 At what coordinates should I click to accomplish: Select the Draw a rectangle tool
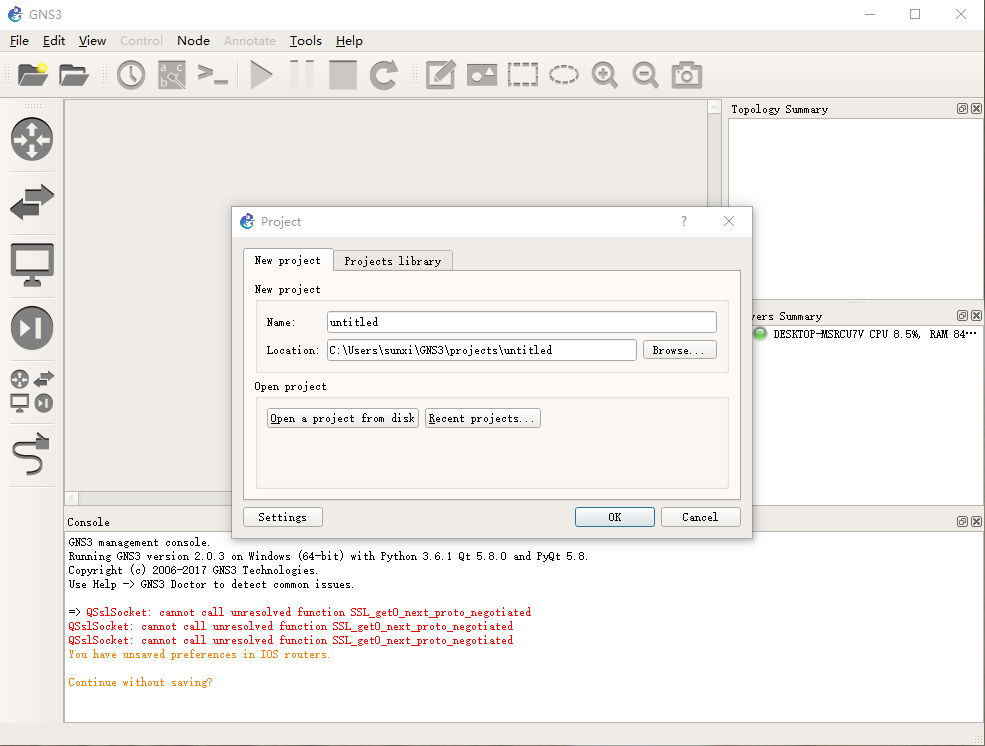click(x=523, y=75)
